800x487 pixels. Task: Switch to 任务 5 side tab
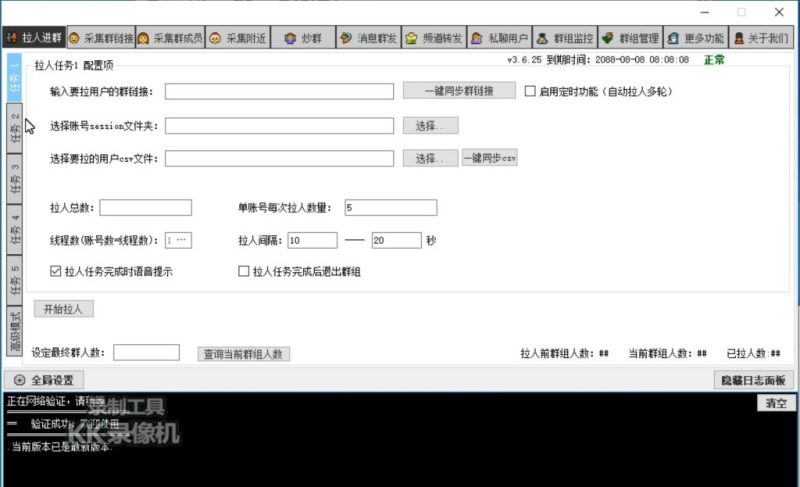14,280
